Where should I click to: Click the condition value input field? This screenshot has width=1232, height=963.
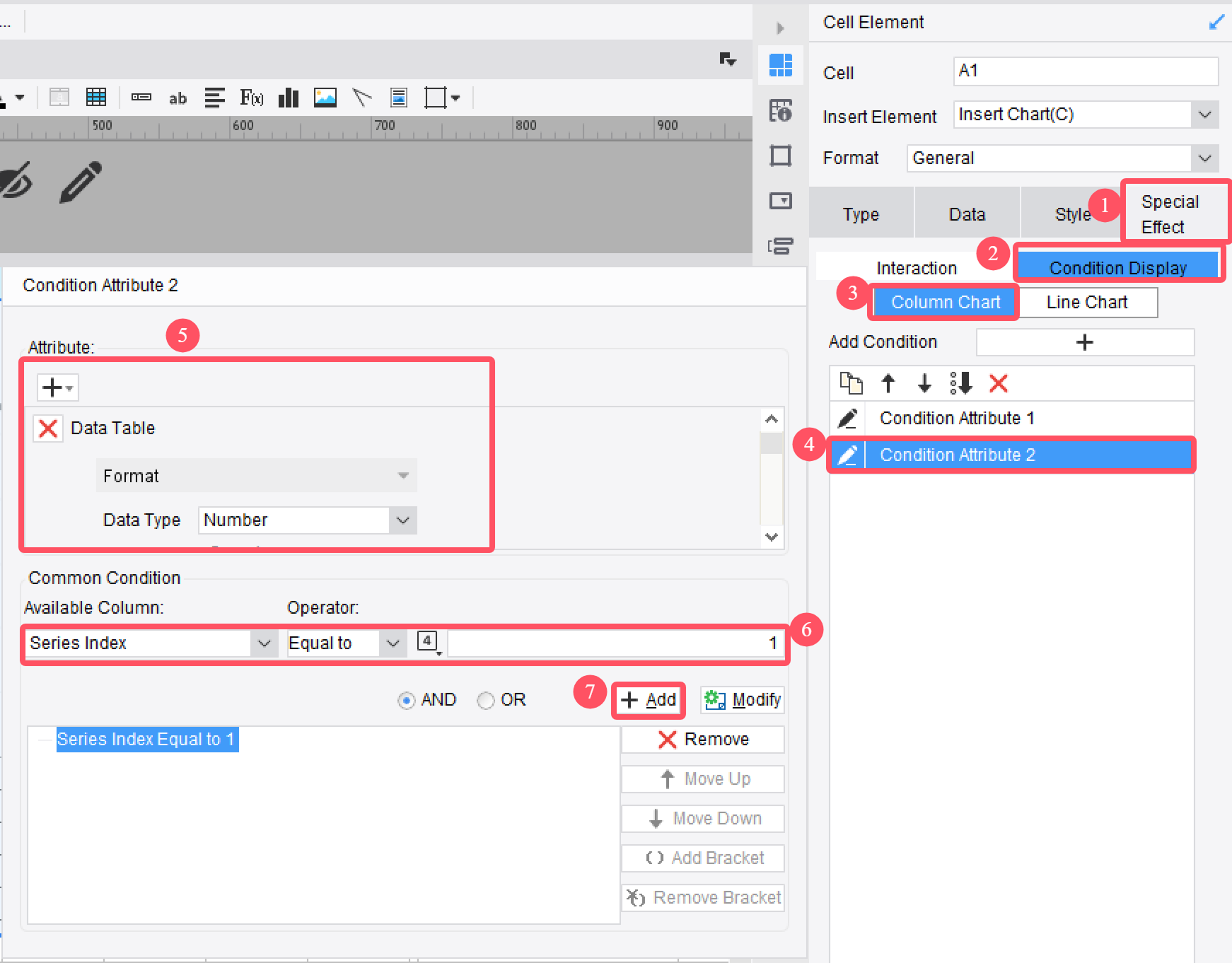[x=616, y=643]
